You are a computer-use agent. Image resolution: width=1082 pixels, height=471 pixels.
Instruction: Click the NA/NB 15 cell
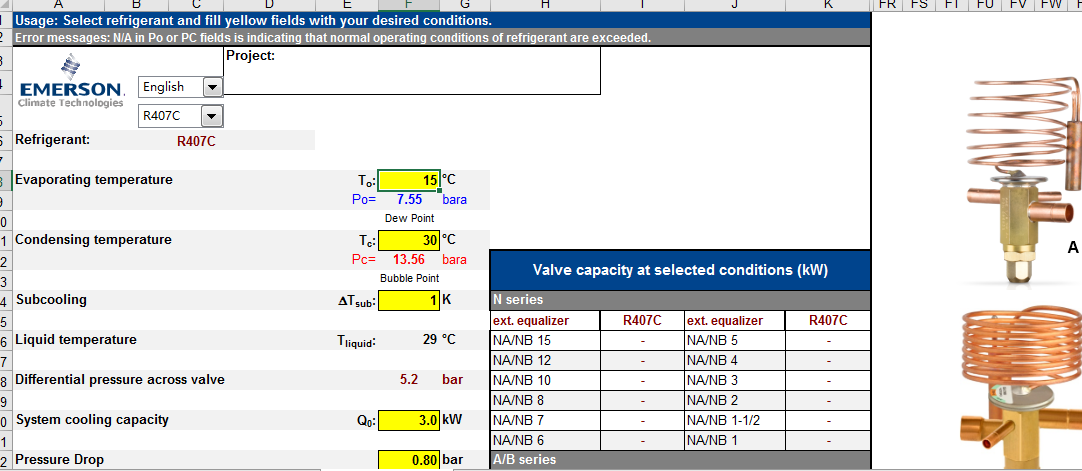(545, 341)
